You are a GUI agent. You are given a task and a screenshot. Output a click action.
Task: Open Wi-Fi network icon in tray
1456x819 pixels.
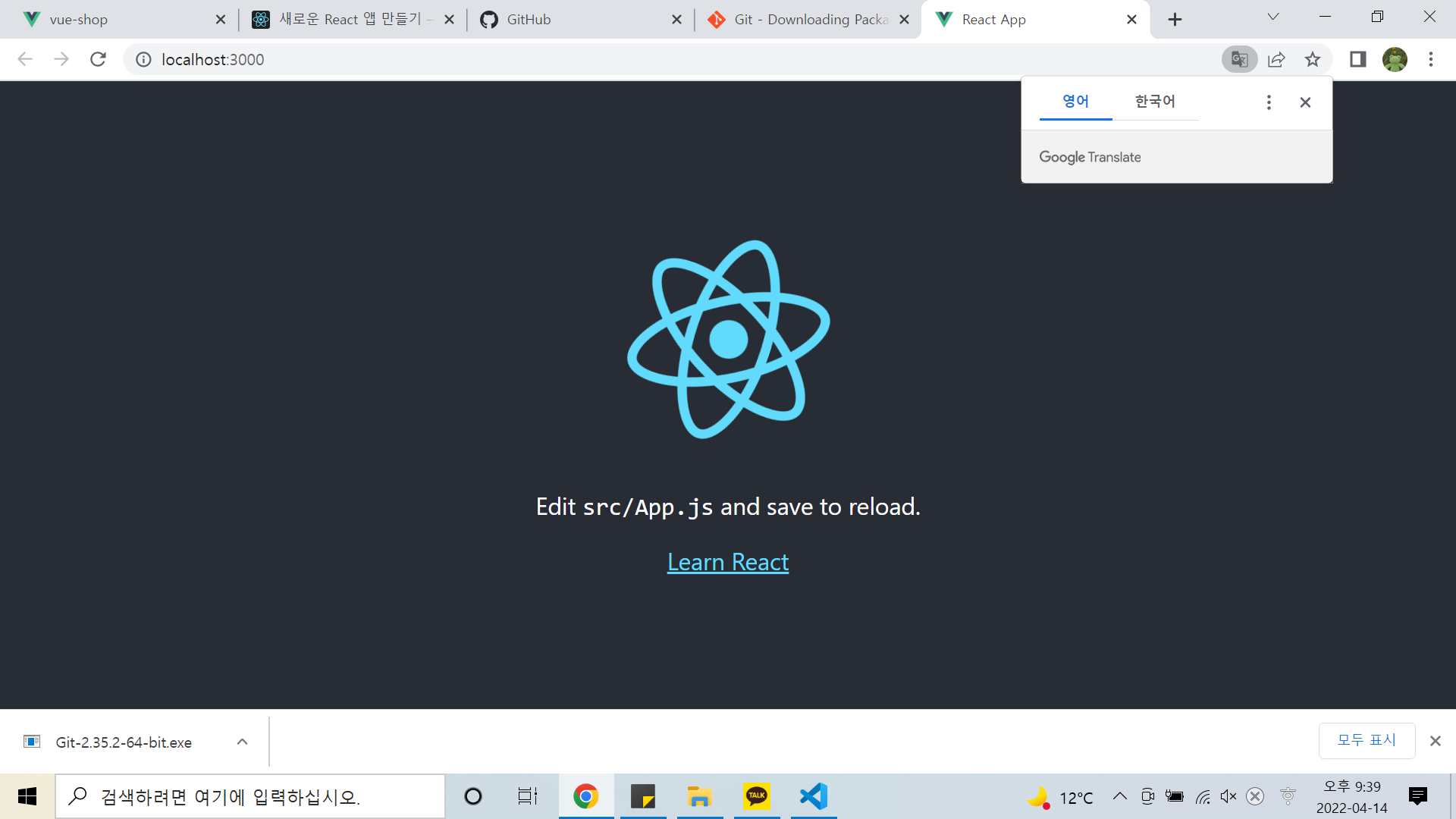pos(1203,796)
